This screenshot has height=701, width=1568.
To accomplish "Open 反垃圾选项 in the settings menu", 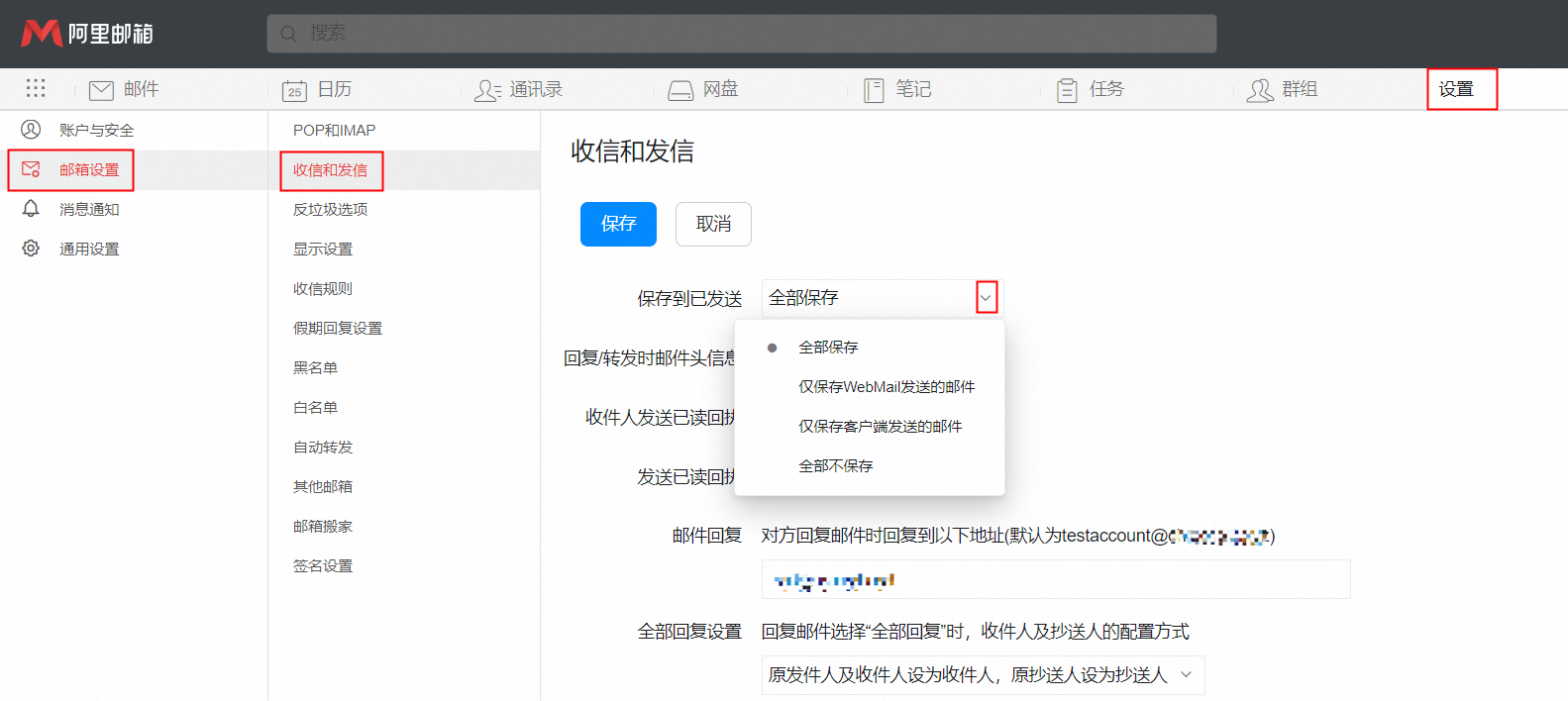I will tap(330, 210).
